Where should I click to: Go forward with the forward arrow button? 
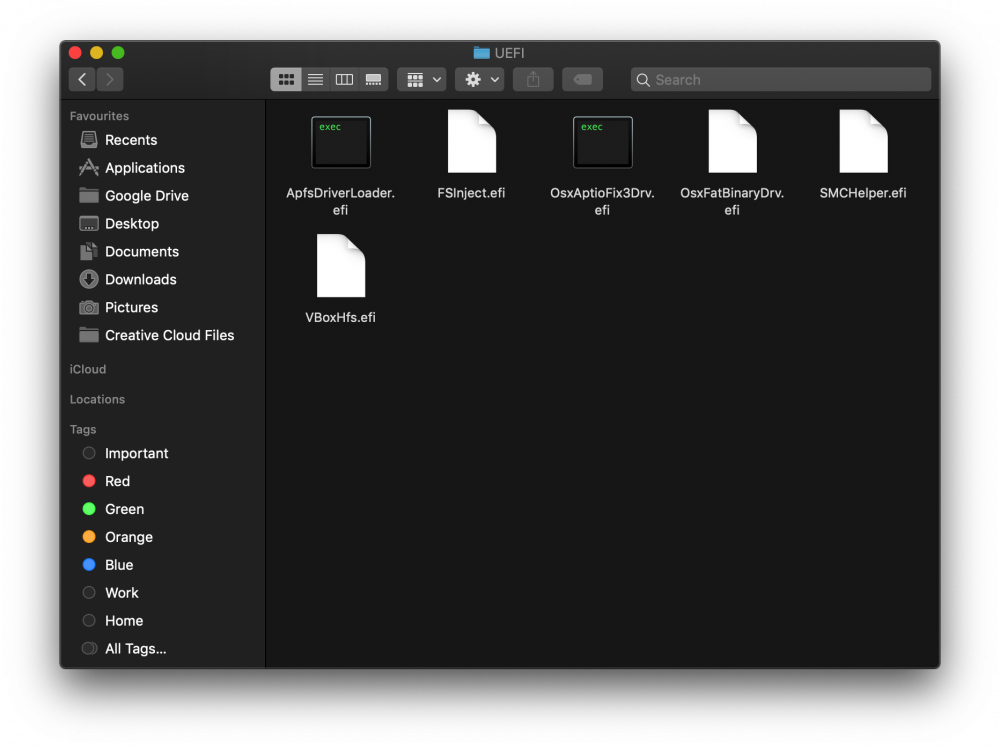(110, 80)
